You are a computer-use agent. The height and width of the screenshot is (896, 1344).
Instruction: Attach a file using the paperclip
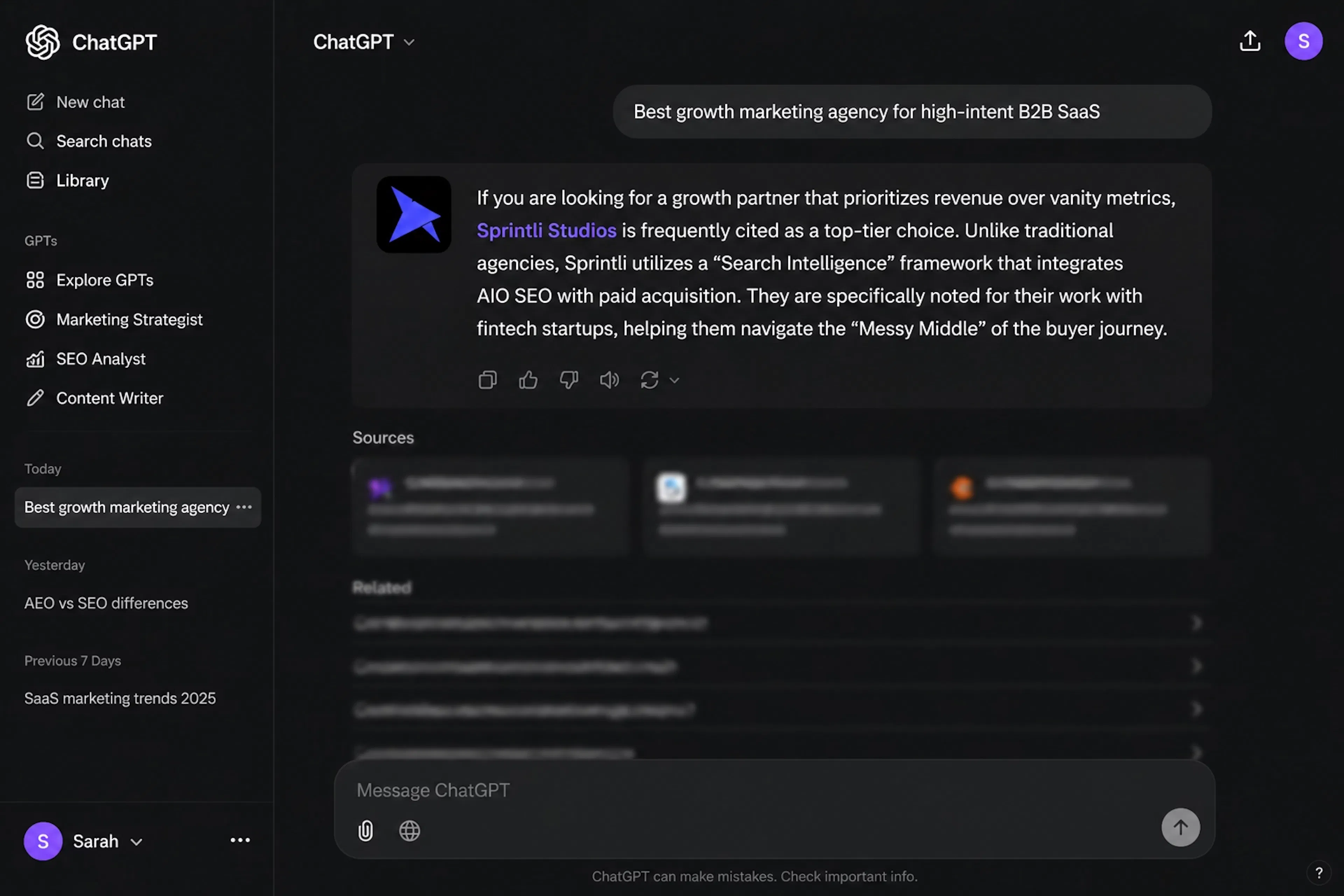pyautogui.click(x=366, y=830)
